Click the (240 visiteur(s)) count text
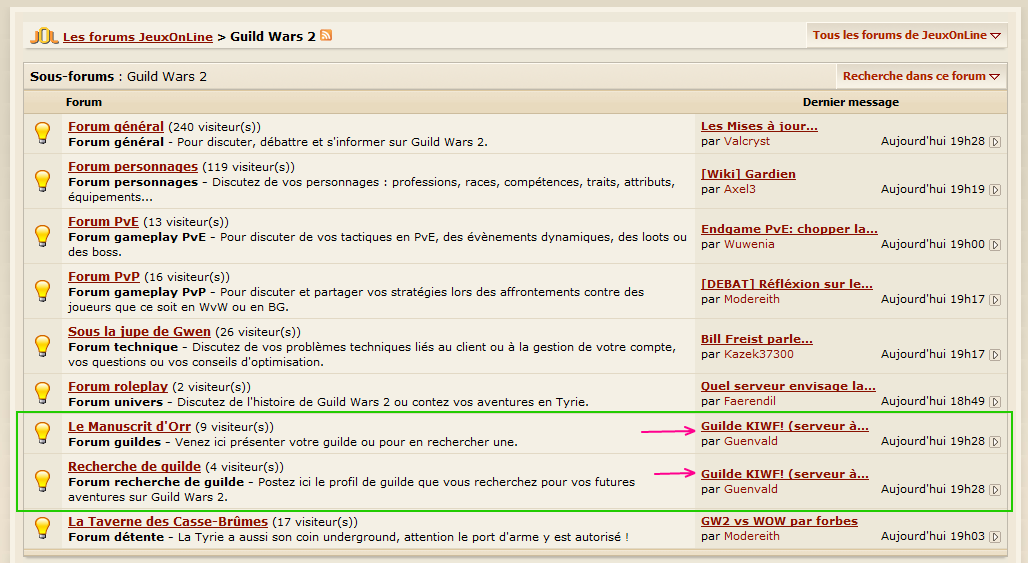Screen dimensions: 1028x563 [x=214, y=127]
